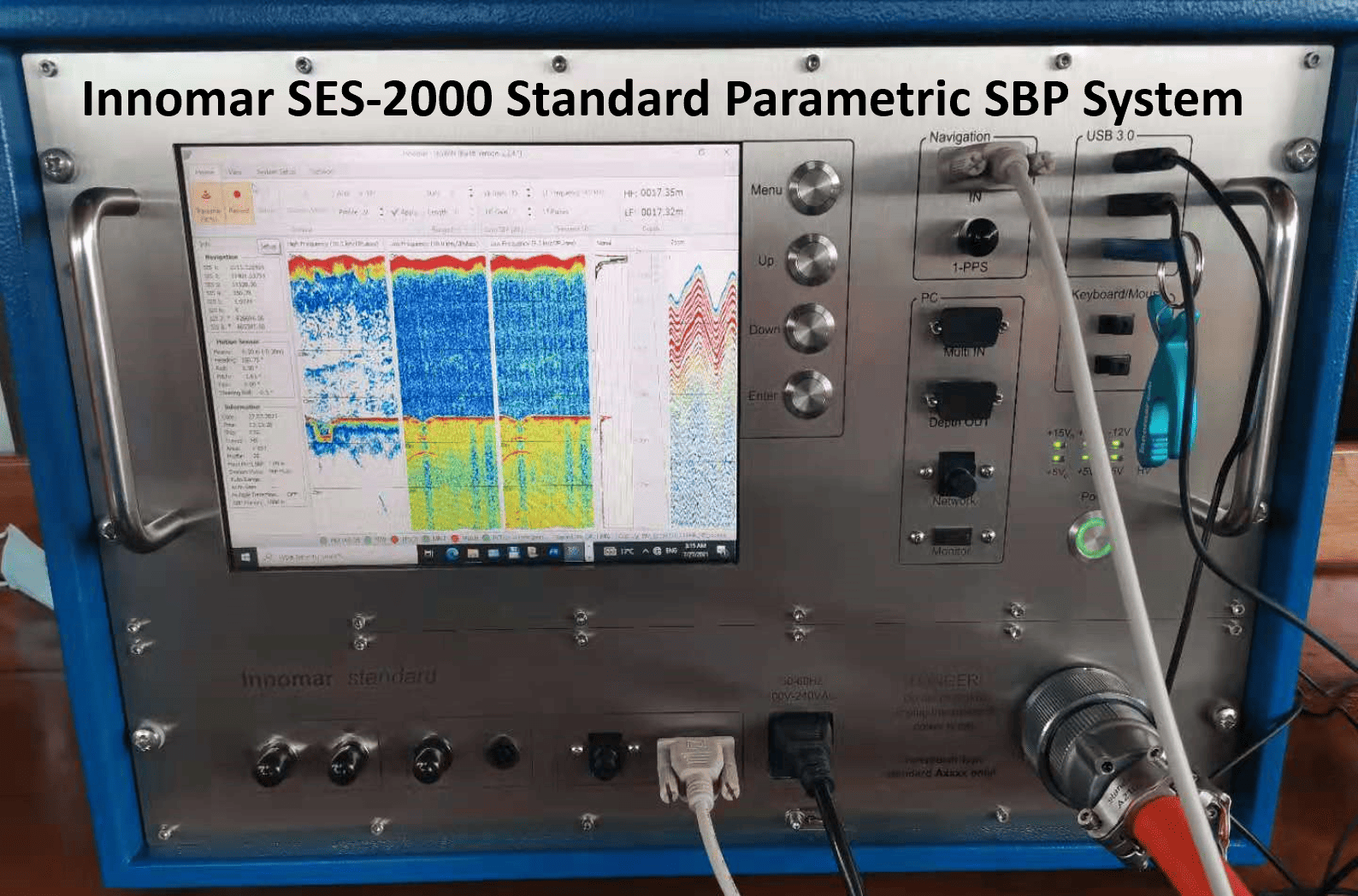Open the Windows Start menu

pos(245,557)
